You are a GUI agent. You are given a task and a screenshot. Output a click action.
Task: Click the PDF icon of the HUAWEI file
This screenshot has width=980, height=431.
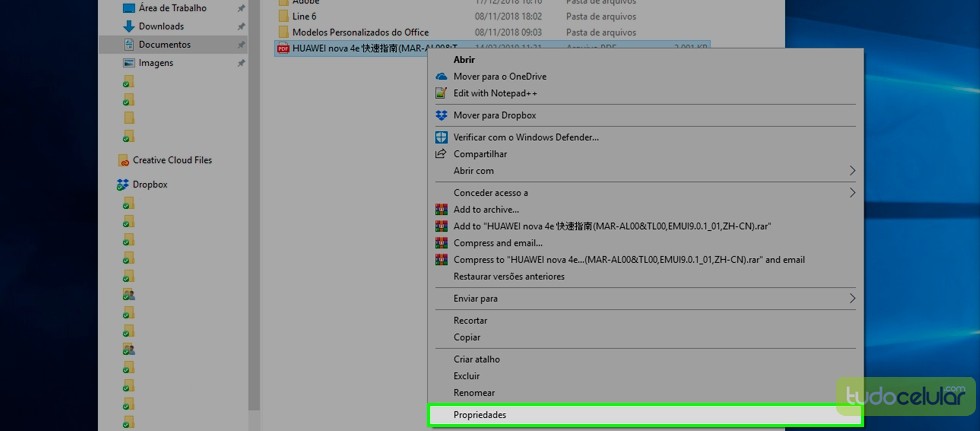(x=282, y=48)
